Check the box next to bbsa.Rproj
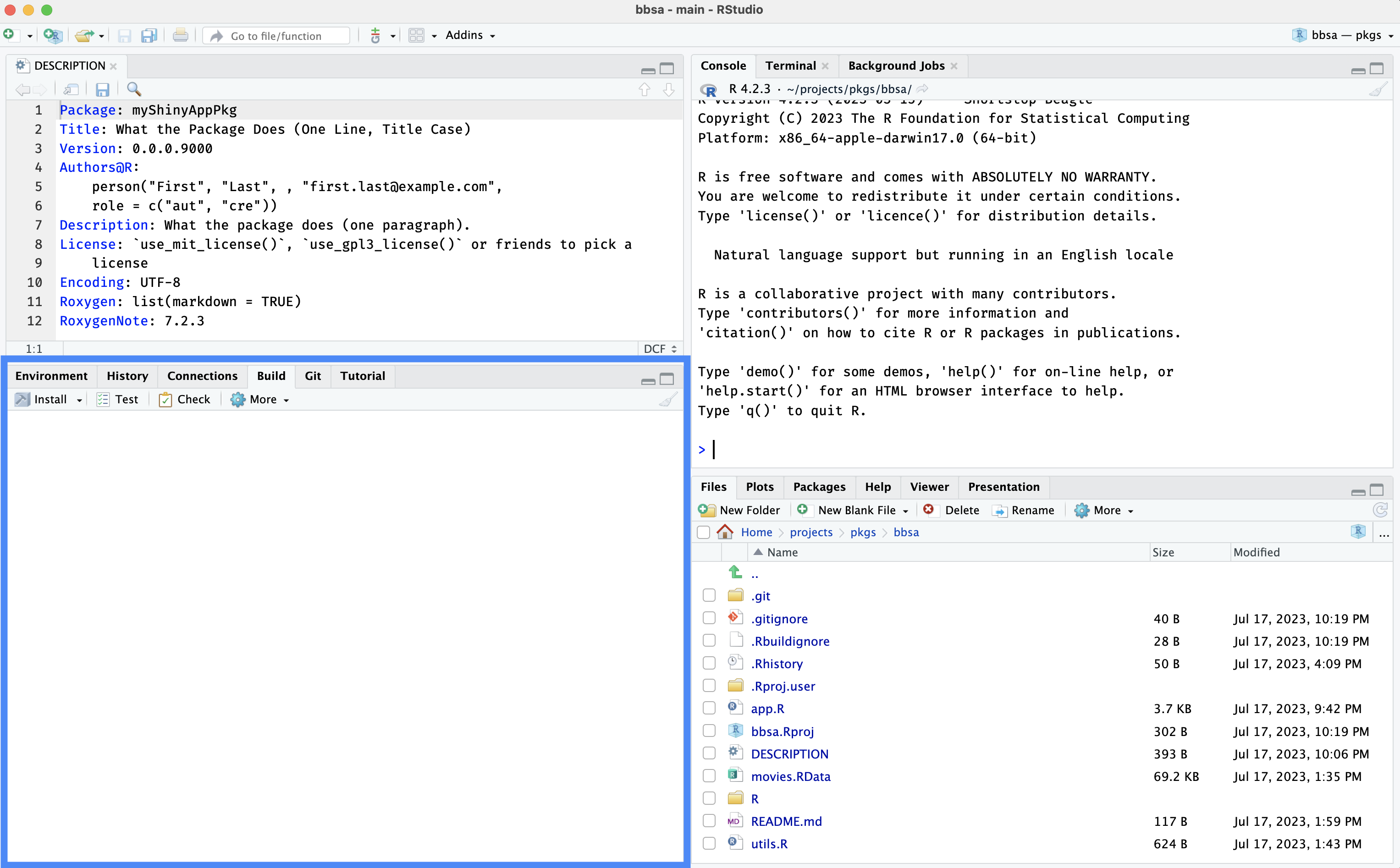 click(x=709, y=730)
